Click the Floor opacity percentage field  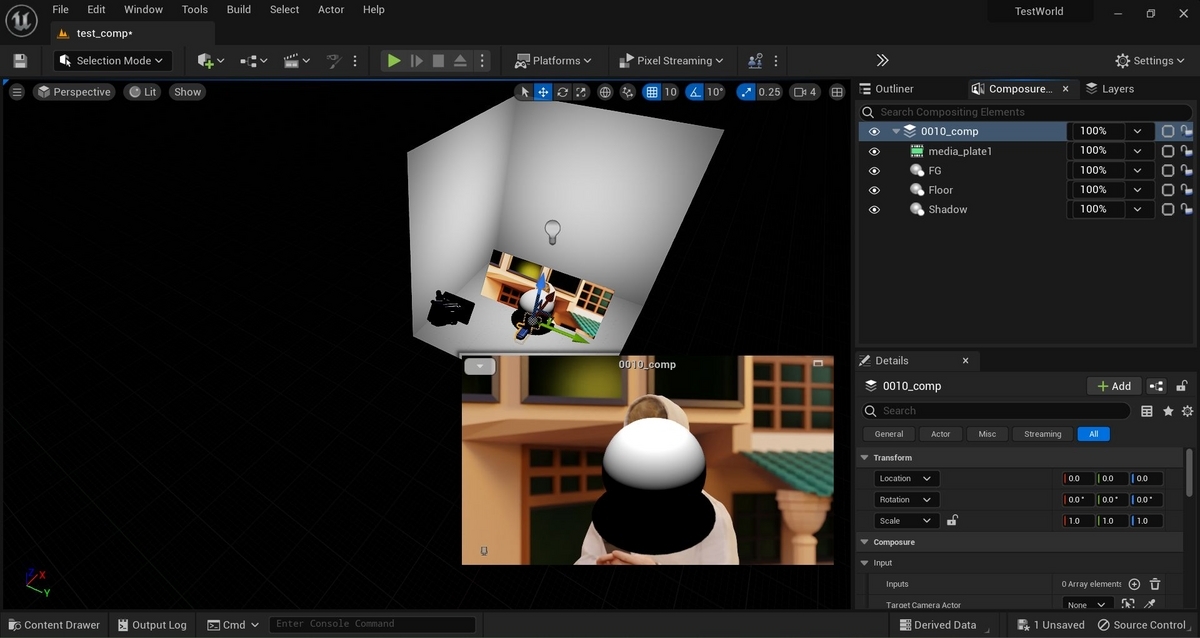pos(1096,190)
